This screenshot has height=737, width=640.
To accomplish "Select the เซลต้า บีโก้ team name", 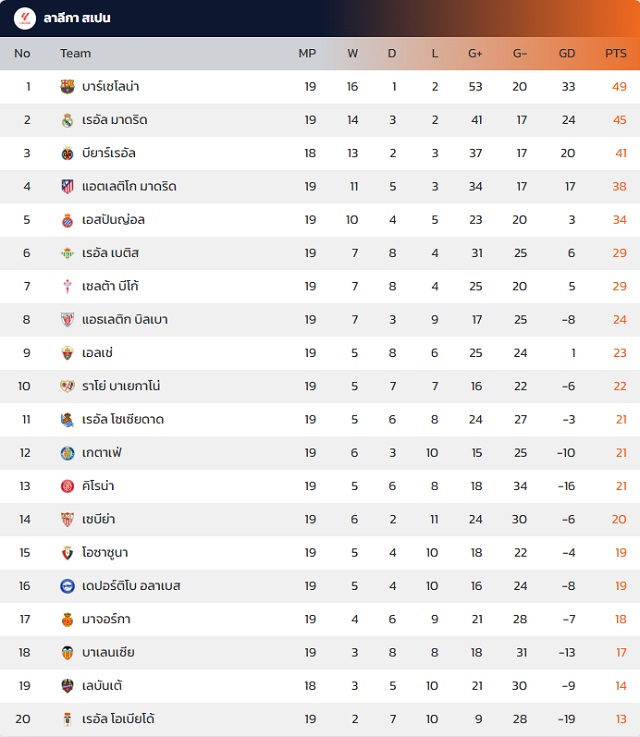I will point(111,286).
